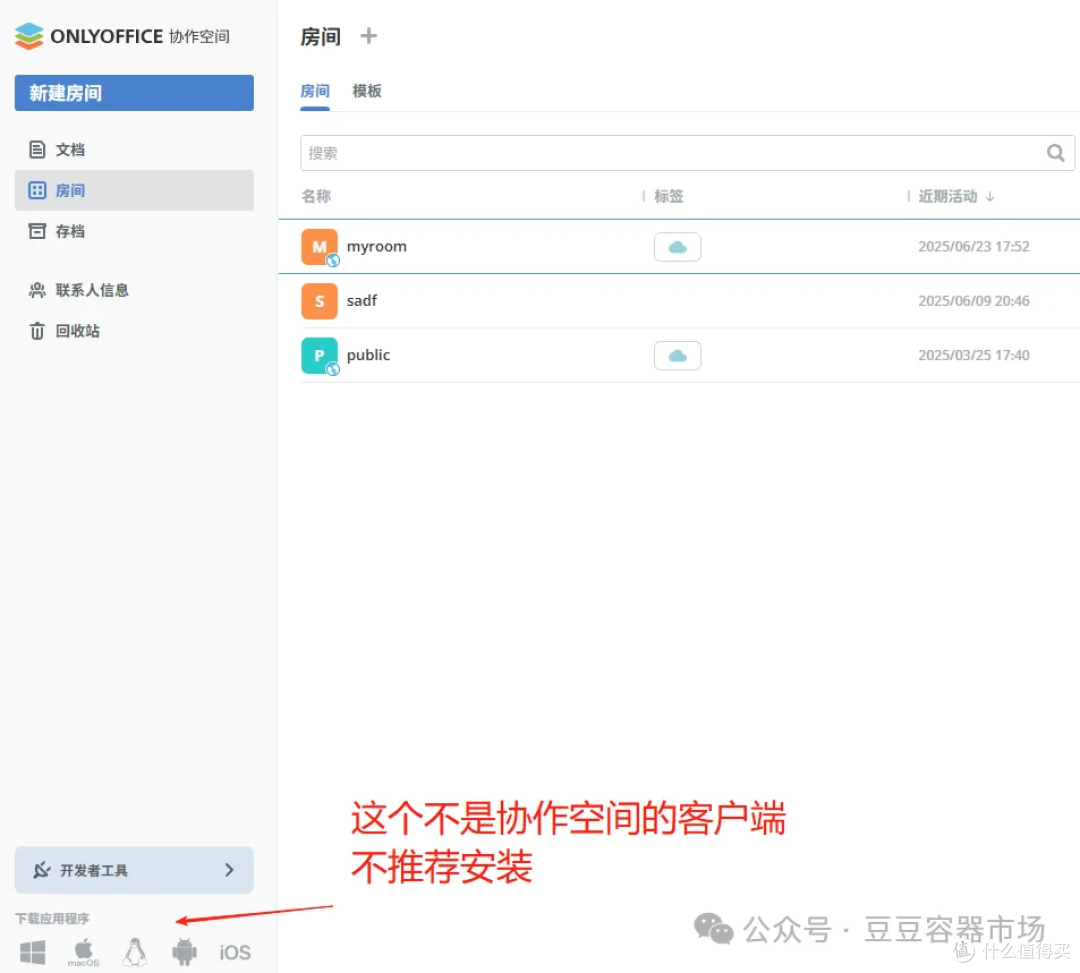Click the 房间 grid icon
Image resolution: width=1080 pixels, height=973 pixels.
[x=37, y=190]
